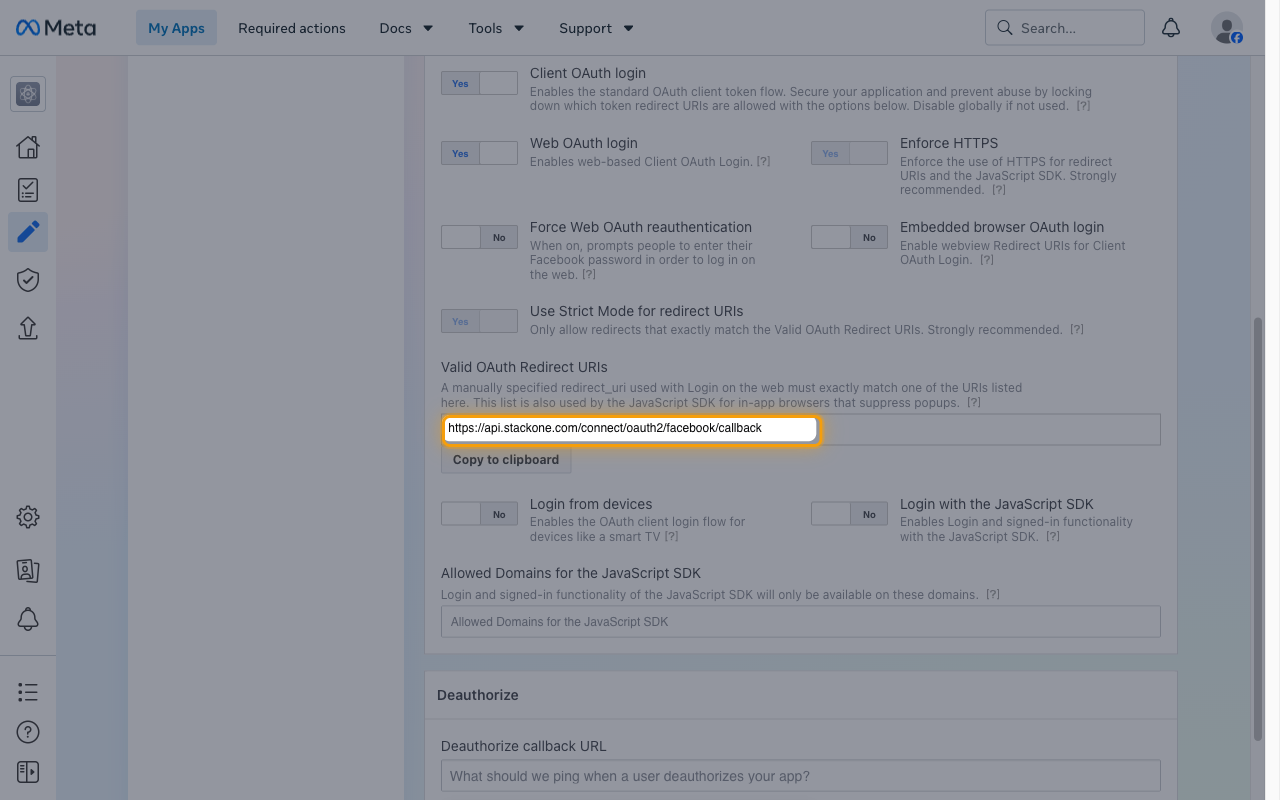Viewport: 1280px width, 800px height.
Task: Click the Search box in the top bar
Action: [x=1065, y=28]
